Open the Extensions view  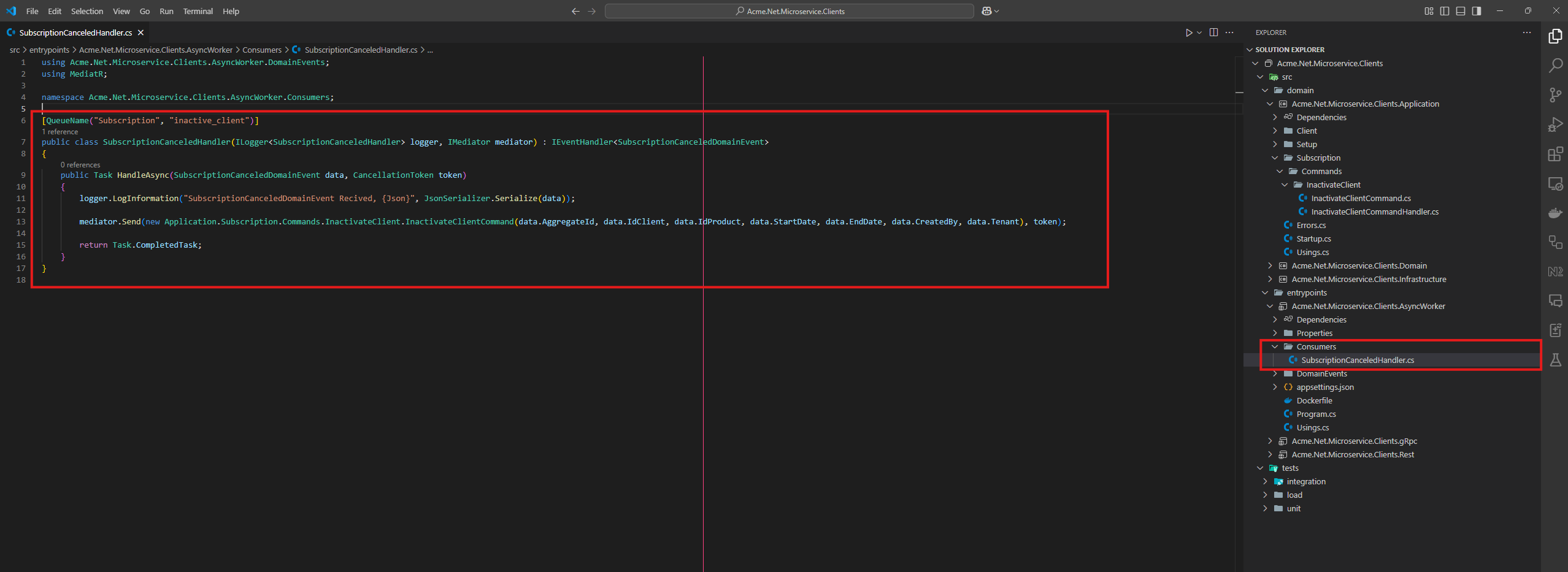tap(1555, 154)
